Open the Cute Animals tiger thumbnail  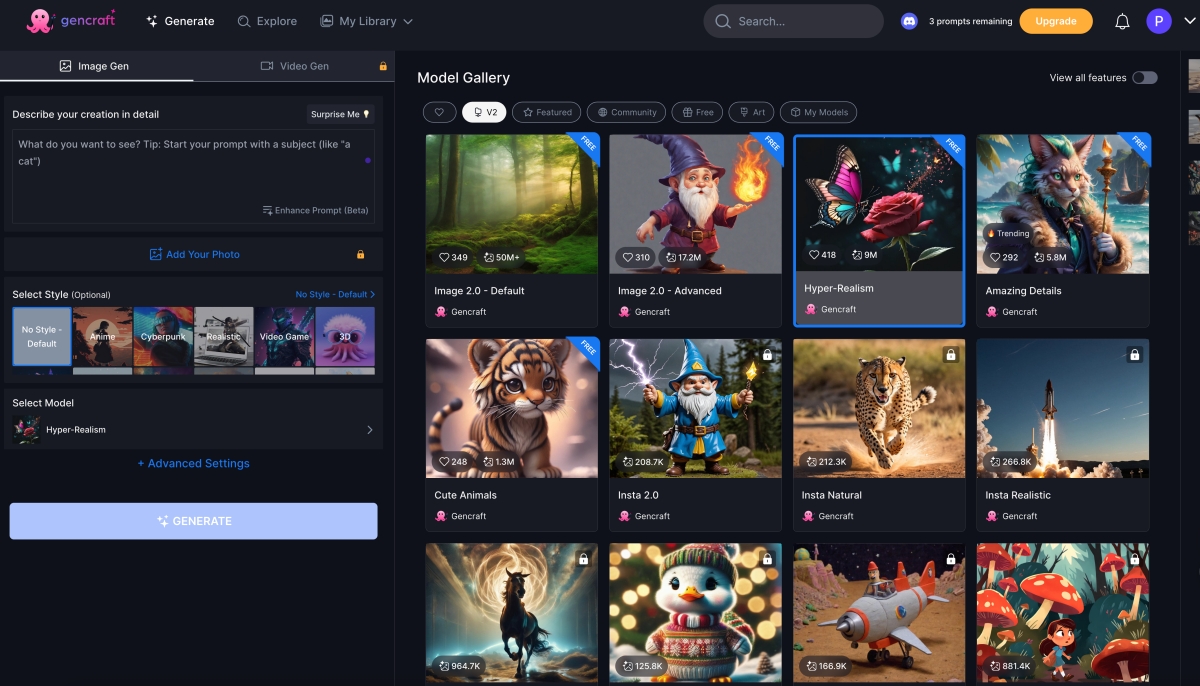(x=512, y=408)
